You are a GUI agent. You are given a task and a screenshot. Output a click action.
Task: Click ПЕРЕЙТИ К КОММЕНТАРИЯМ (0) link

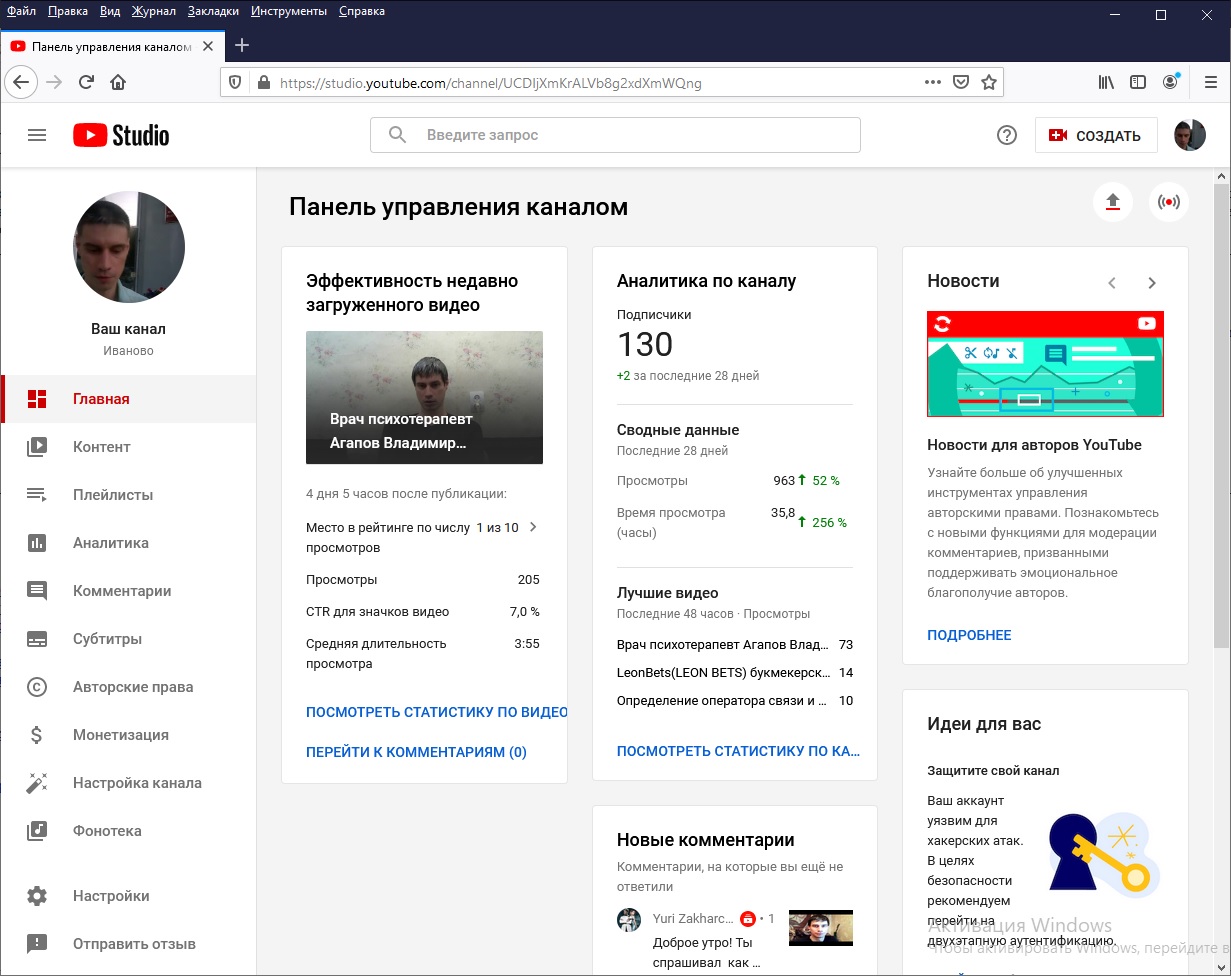pyautogui.click(x=416, y=752)
